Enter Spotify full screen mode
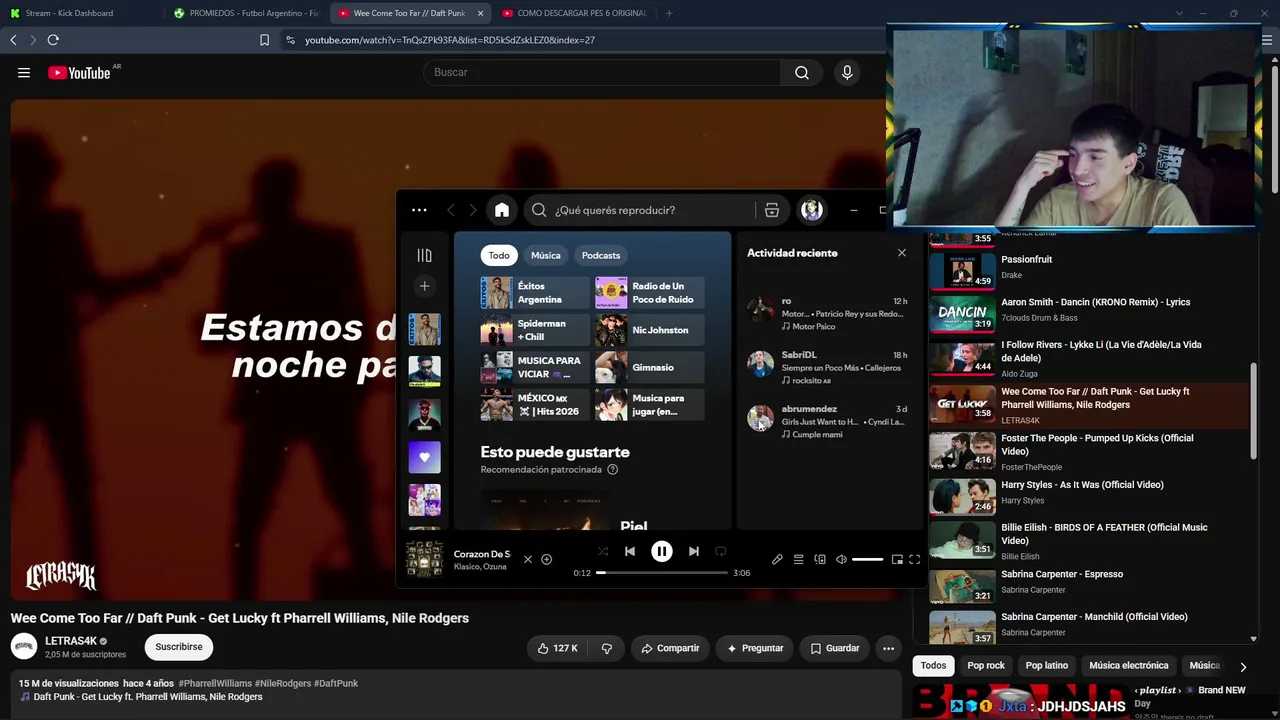 (914, 560)
